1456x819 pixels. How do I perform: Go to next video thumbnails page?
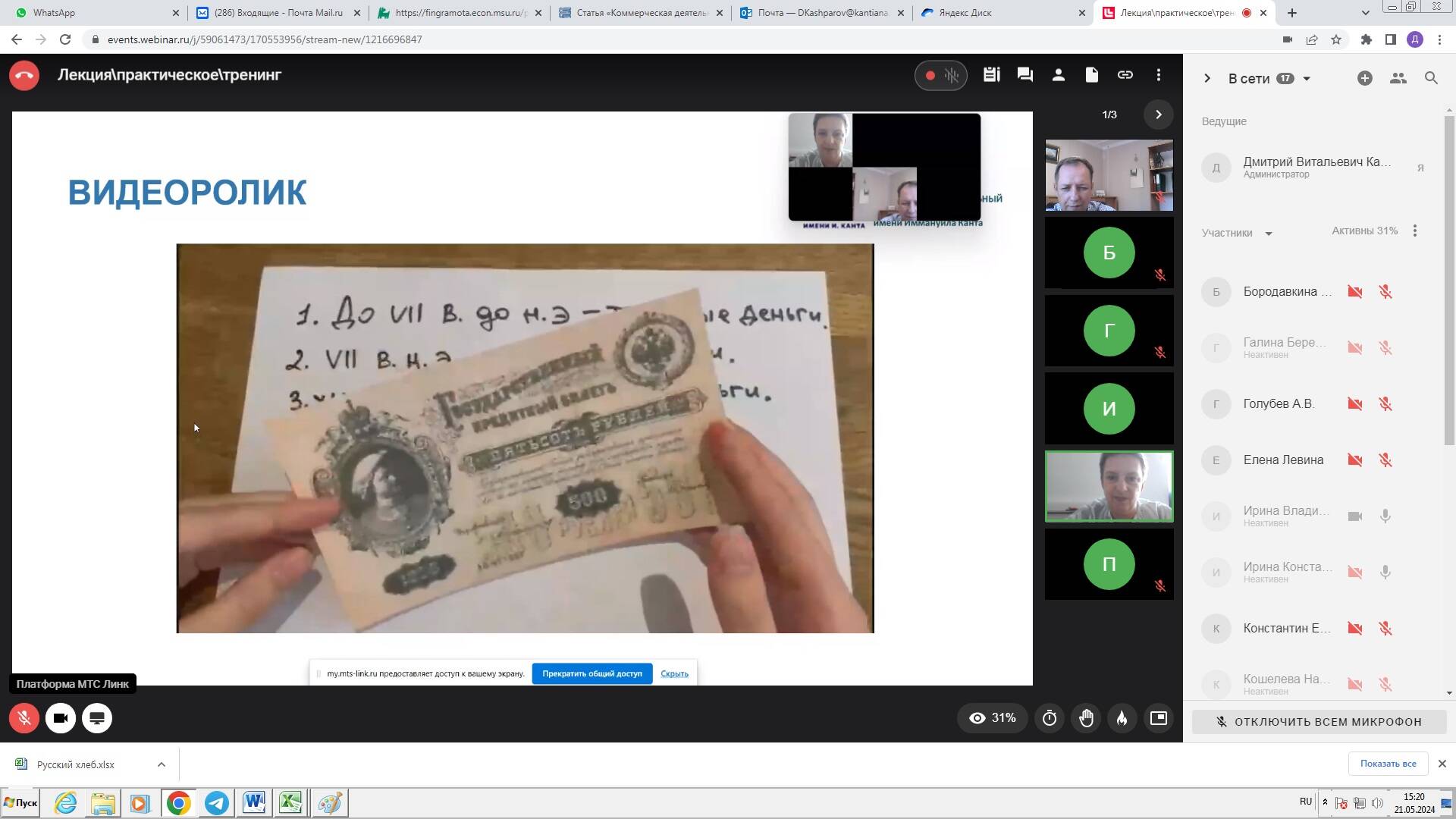(1158, 115)
